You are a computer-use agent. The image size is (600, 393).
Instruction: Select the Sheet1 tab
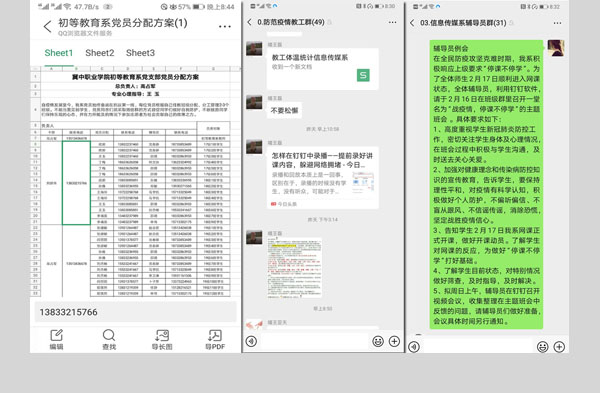[x=59, y=53]
